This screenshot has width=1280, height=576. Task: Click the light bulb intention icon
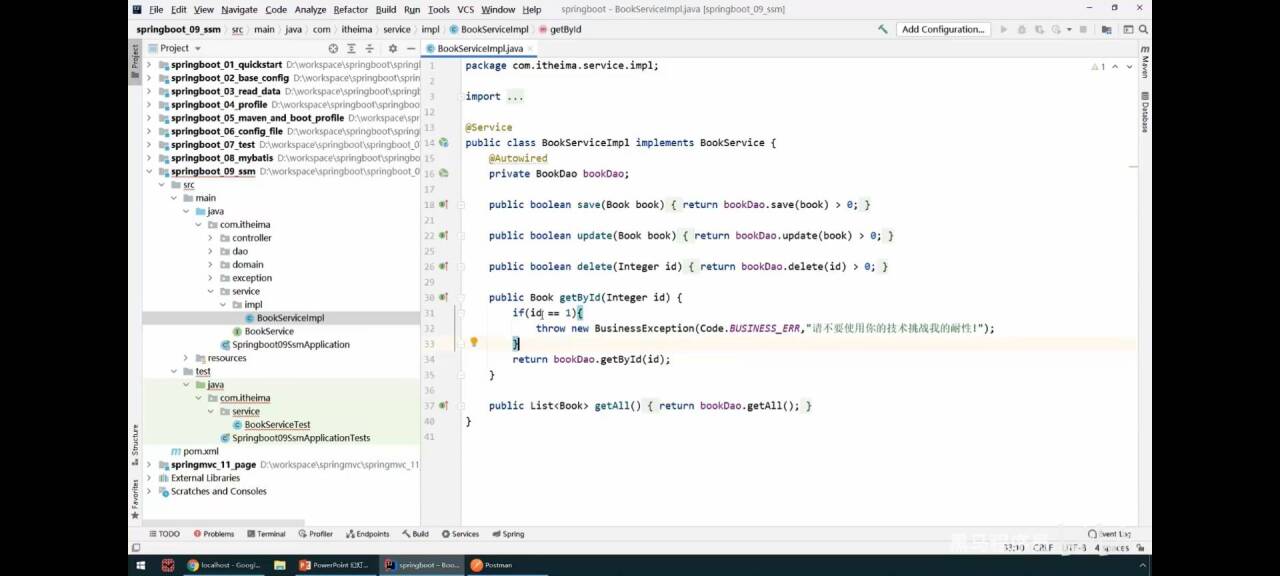coord(474,342)
